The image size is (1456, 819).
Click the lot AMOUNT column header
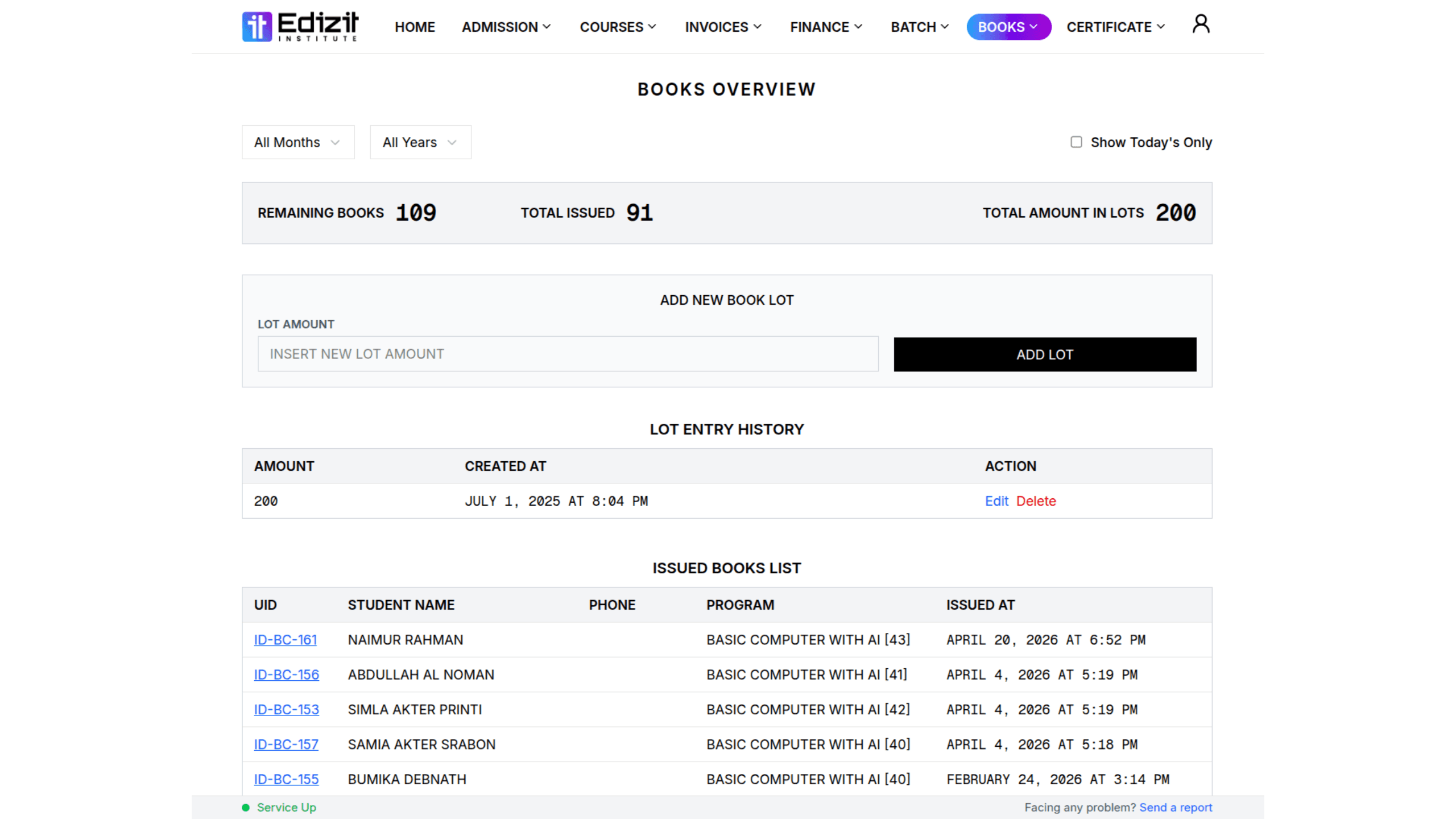[284, 466]
